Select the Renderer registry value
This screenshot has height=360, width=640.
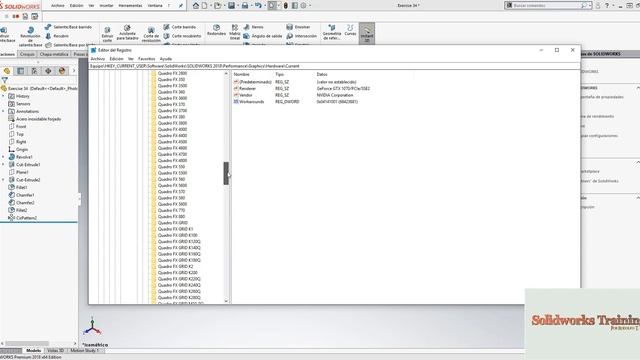tap(247, 89)
